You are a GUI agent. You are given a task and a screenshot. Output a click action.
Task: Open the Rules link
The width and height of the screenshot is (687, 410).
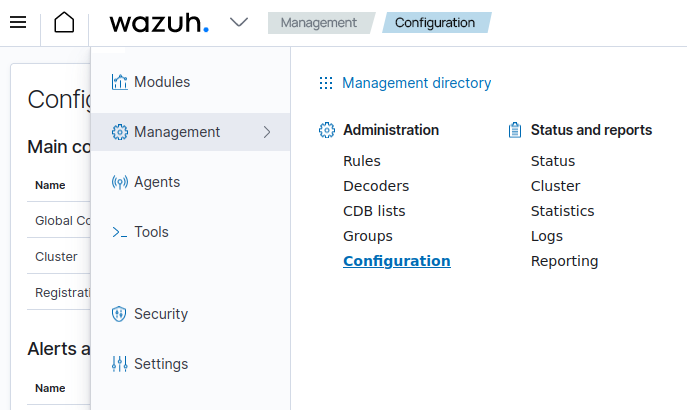(362, 161)
